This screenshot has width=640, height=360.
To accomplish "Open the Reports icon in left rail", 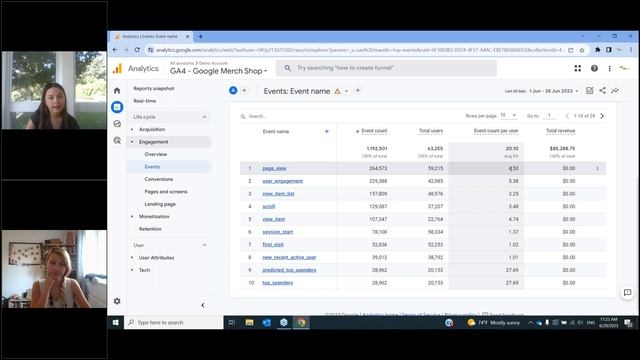I will (x=117, y=107).
